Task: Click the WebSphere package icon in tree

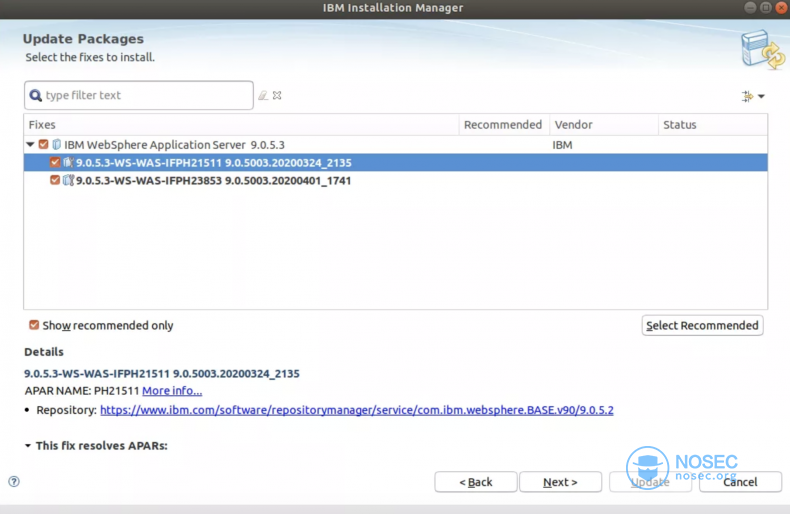Action: (x=56, y=145)
